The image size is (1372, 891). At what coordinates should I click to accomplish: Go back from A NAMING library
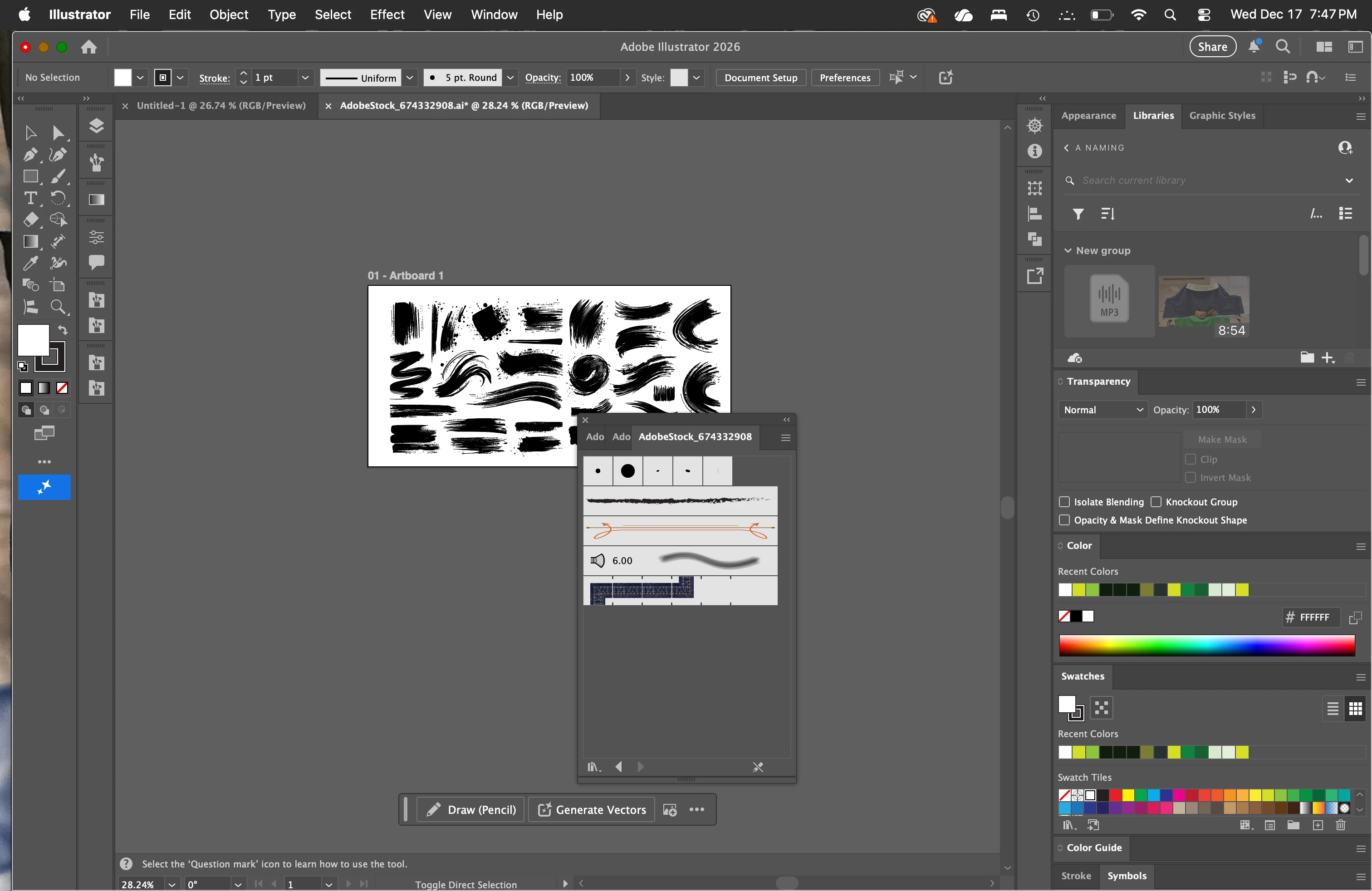[1067, 147]
